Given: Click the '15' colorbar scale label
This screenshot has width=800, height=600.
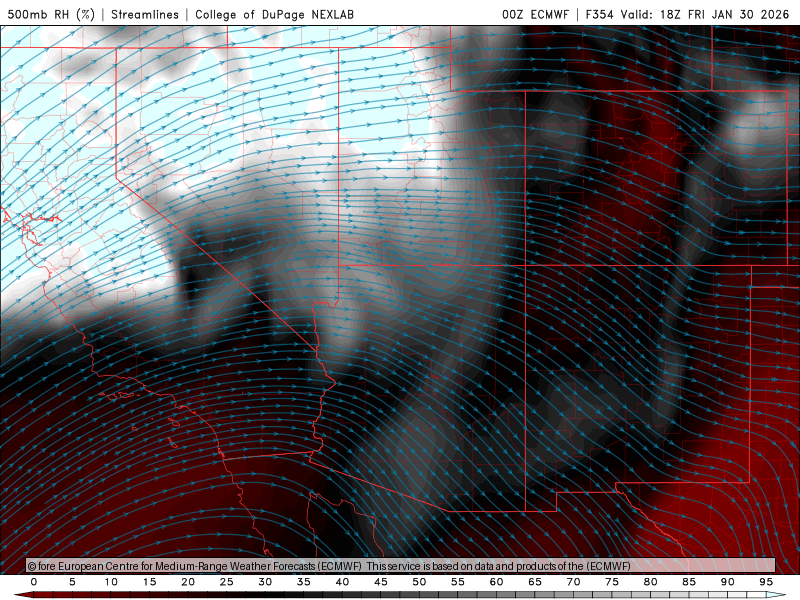Looking at the screenshot, I should 149,582.
